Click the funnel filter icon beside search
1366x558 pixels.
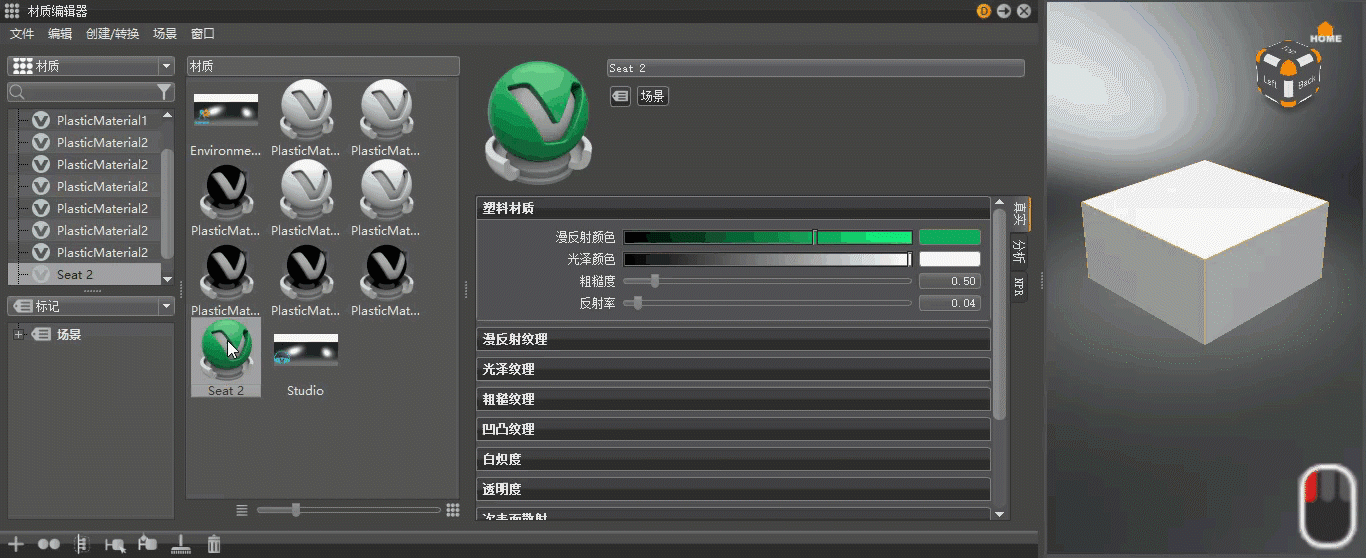point(165,92)
